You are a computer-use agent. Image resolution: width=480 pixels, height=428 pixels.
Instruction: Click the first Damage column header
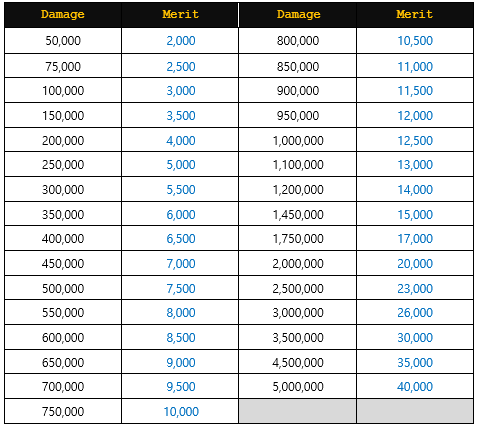(x=63, y=14)
